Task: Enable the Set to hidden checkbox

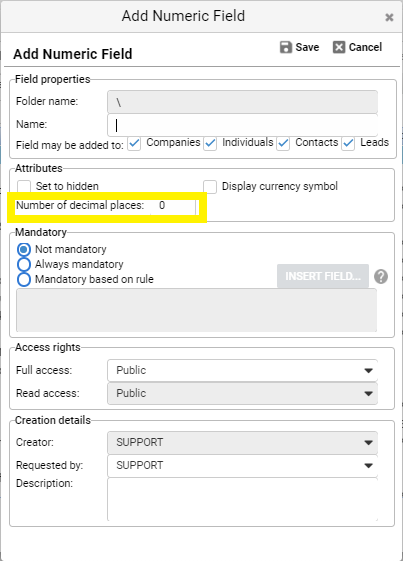Action: [x=24, y=187]
